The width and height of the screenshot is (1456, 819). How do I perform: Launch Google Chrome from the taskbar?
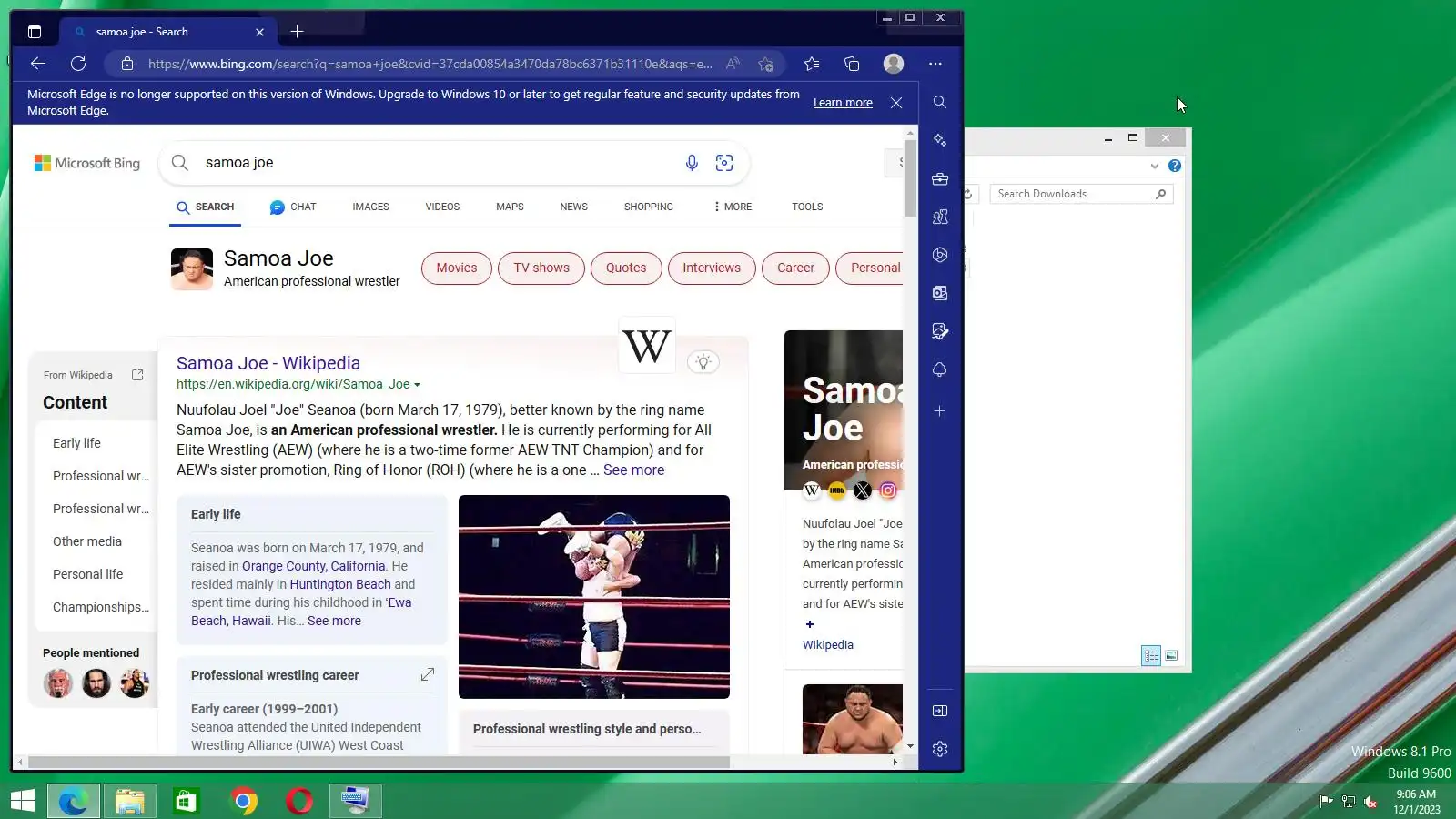[x=243, y=801]
